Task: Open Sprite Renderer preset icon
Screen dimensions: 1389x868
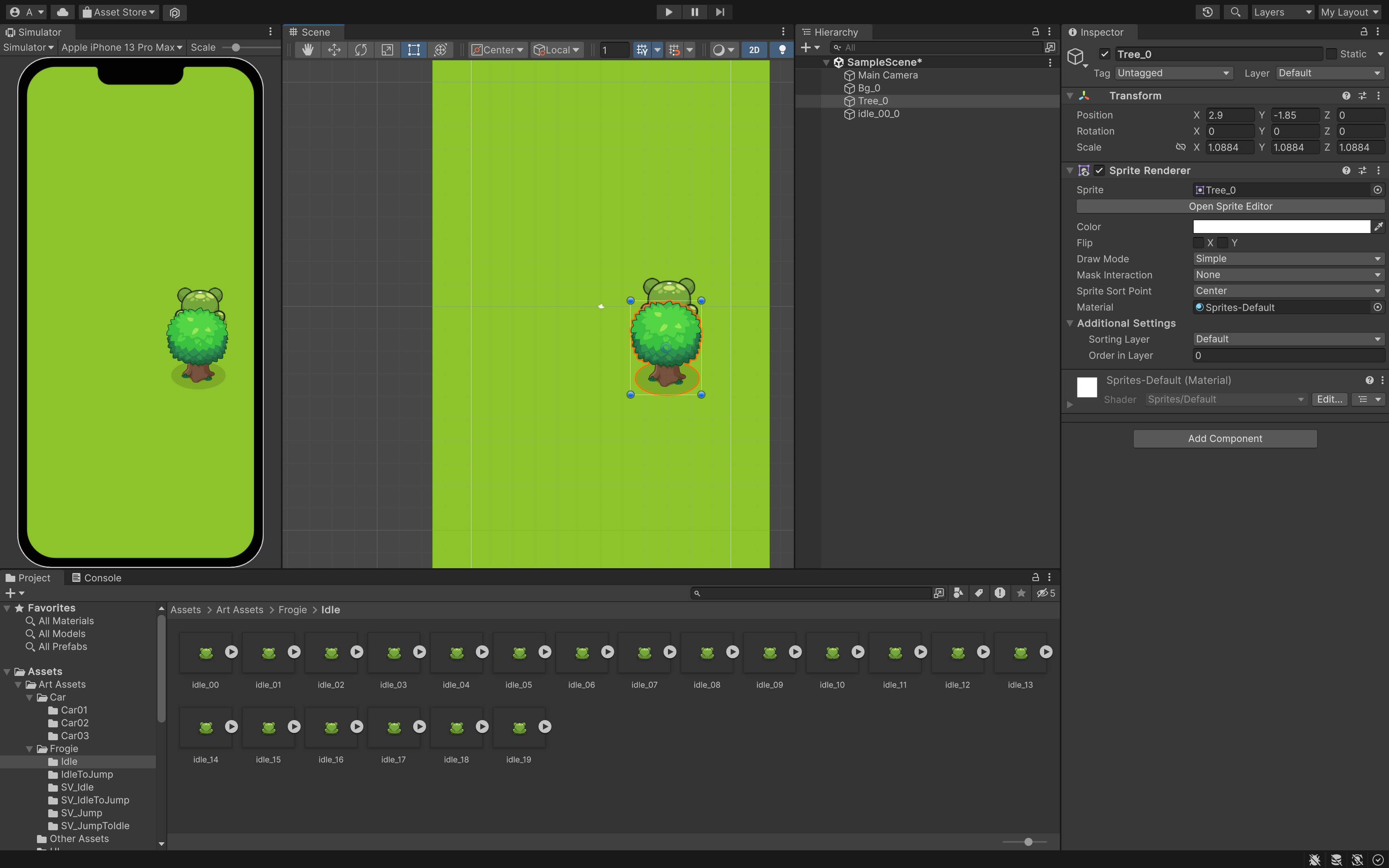Action: 1362,170
